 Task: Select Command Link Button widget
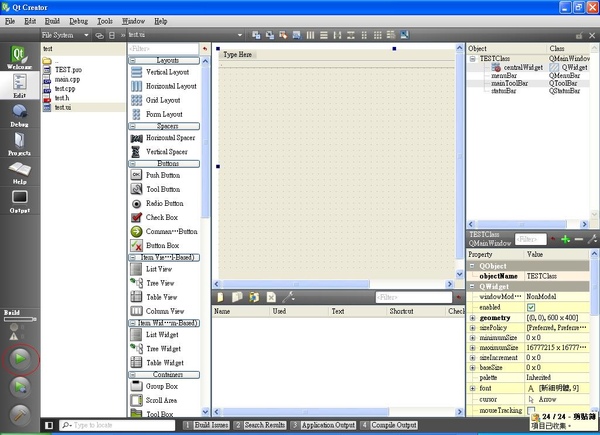point(164,231)
